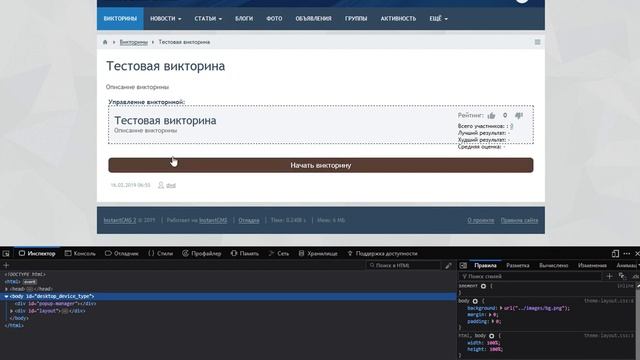The image size is (640, 360).
Task: Click the Поиск в HTML search field
Action: (x=403, y=265)
